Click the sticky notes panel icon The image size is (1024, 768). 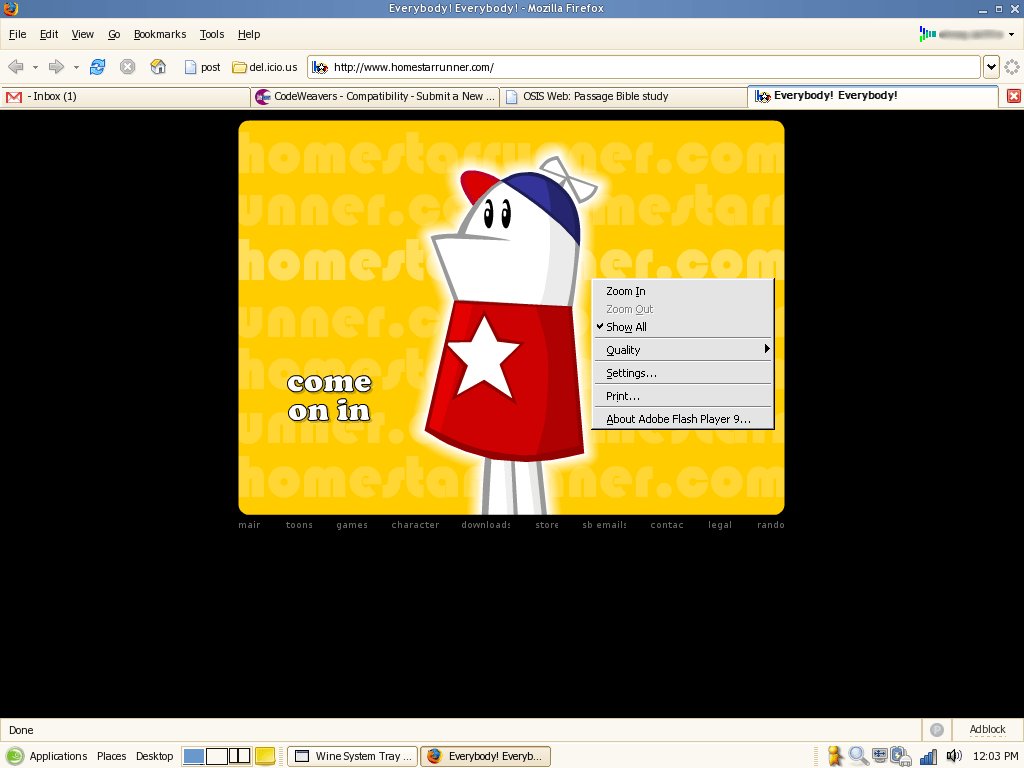(x=264, y=756)
